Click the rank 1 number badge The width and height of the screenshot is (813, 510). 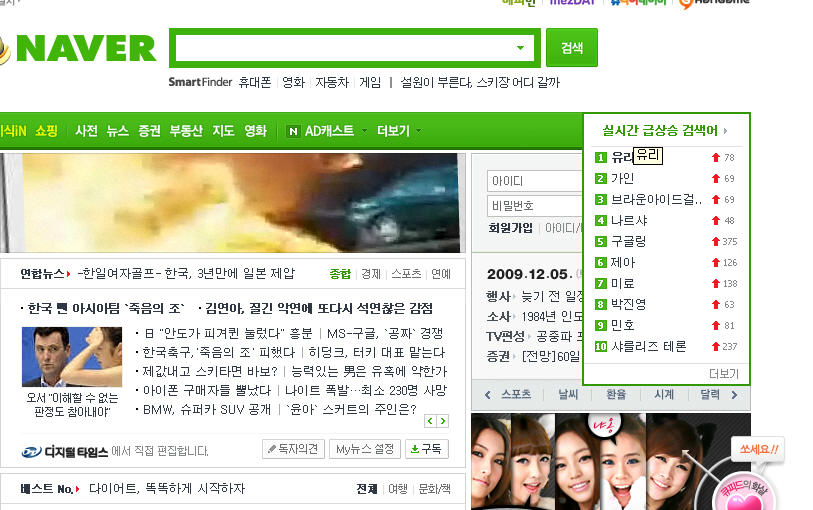click(x=600, y=158)
